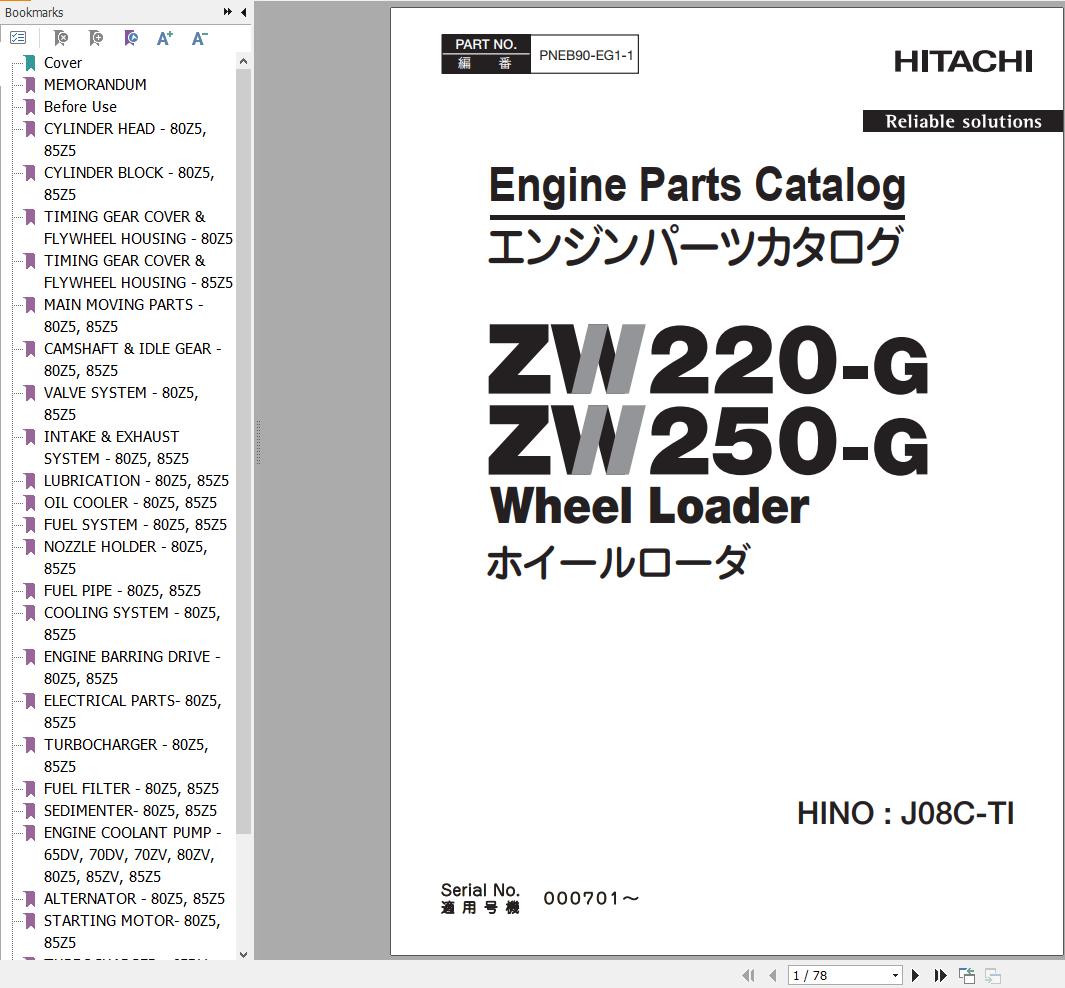
Task: Open the page number dropdown
Action: (x=895, y=975)
